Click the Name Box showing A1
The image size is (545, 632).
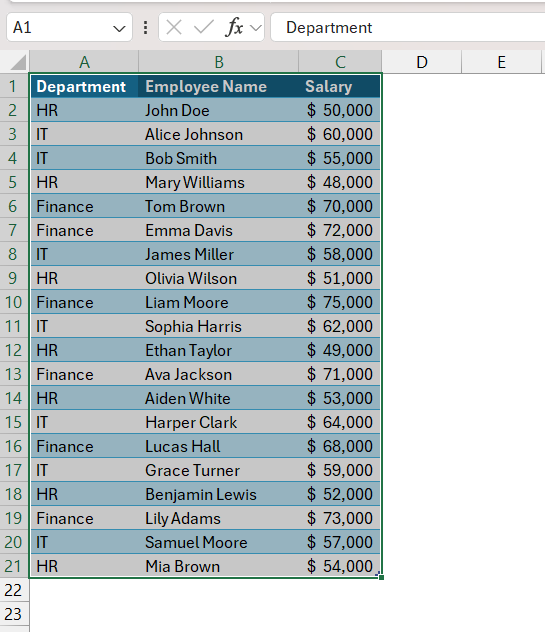pos(69,27)
